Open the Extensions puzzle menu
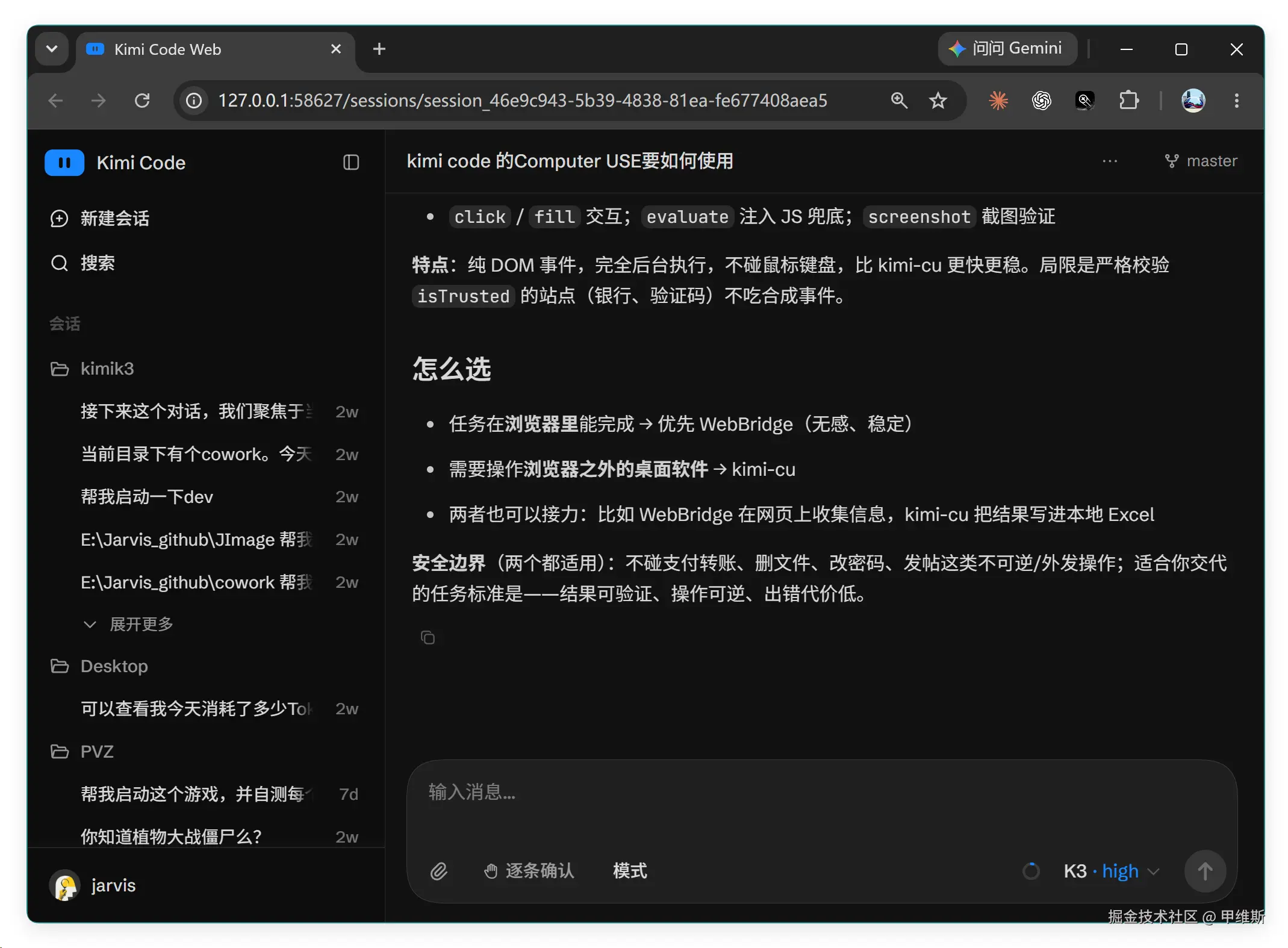This screenshot has height=948, width=1288. click(1128, 101)
